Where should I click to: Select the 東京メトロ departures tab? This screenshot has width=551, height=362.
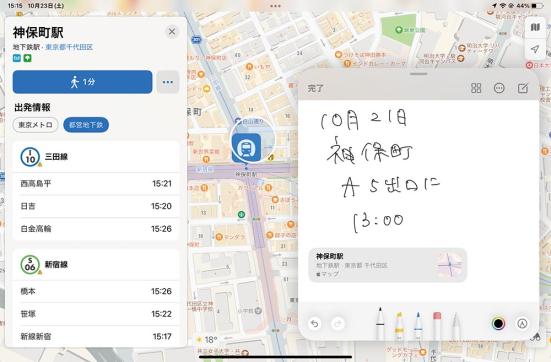click(35, 125)
